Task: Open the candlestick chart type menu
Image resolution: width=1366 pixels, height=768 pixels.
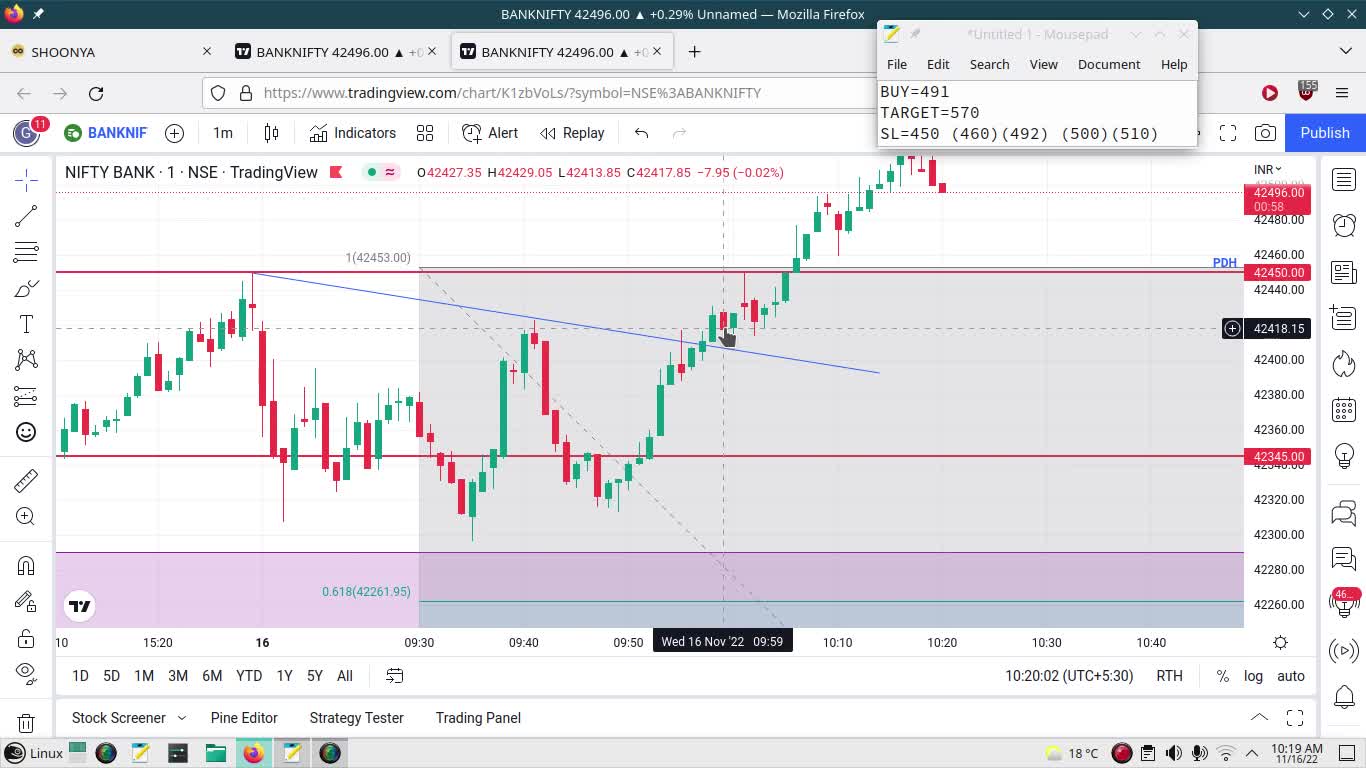Action: coord(271,133)
